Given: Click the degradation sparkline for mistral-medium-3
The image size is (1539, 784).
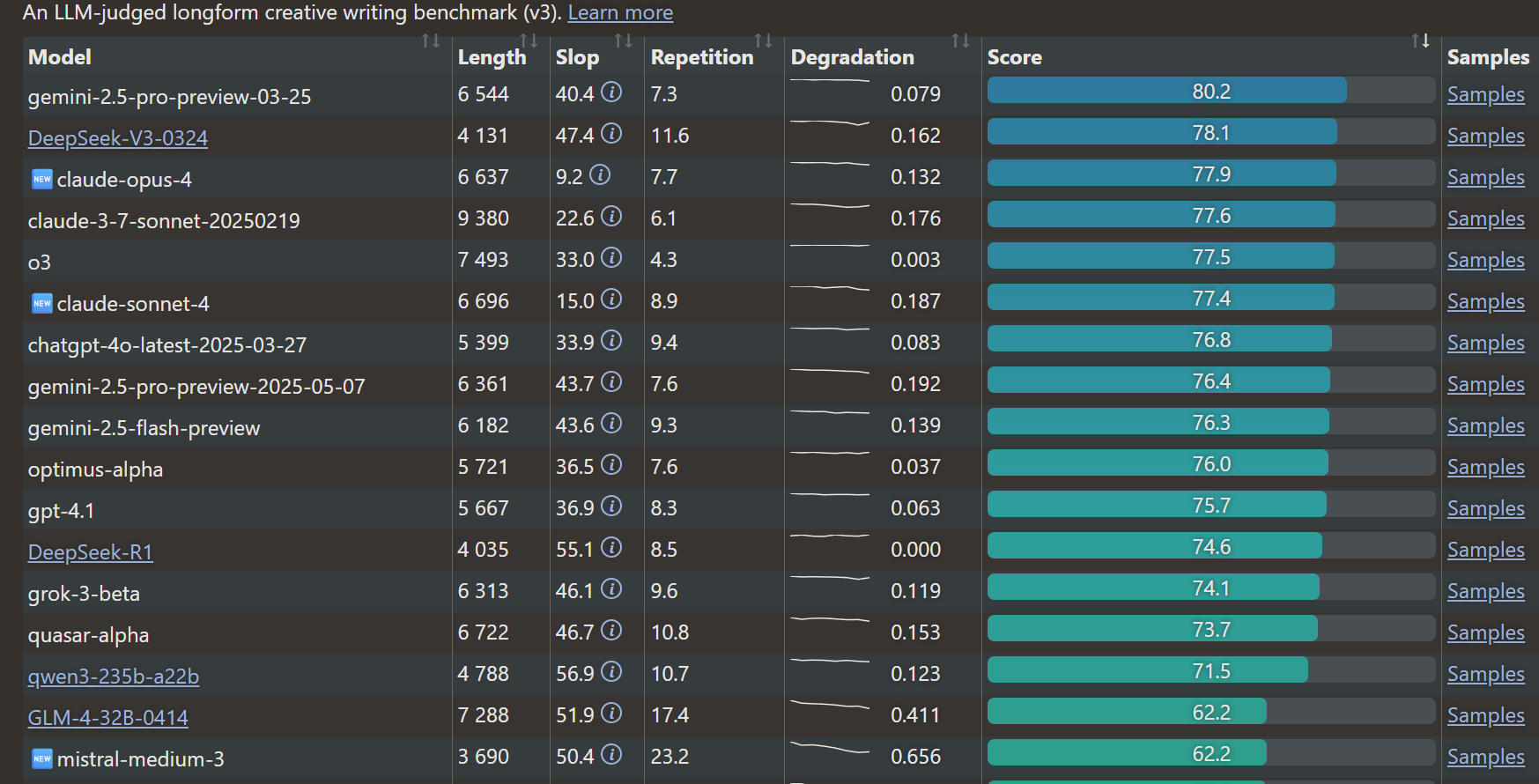Looking at the screenshot, I should click(830, 748).
